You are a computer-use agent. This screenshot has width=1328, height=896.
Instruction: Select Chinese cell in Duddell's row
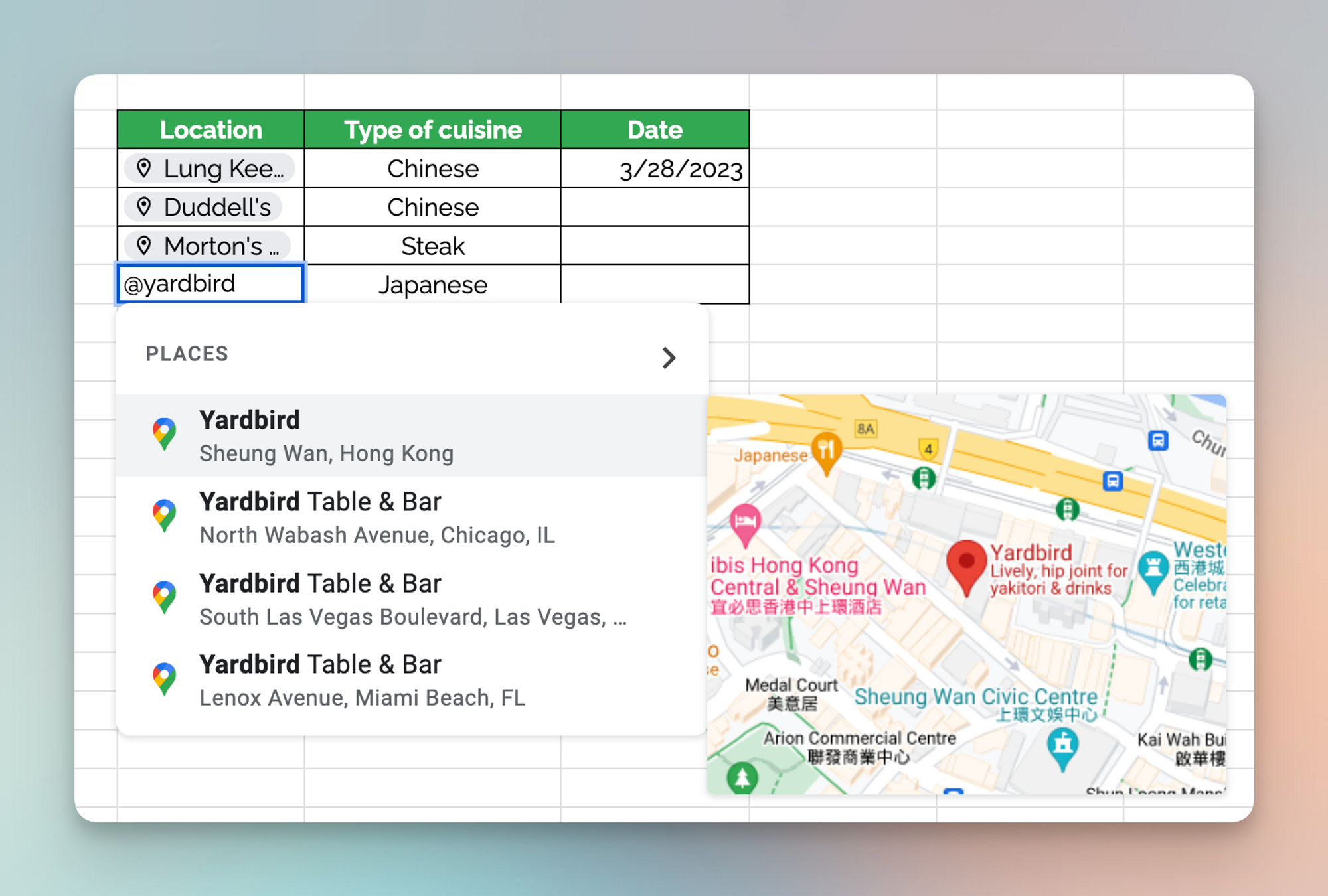click(x=432, y=206)
